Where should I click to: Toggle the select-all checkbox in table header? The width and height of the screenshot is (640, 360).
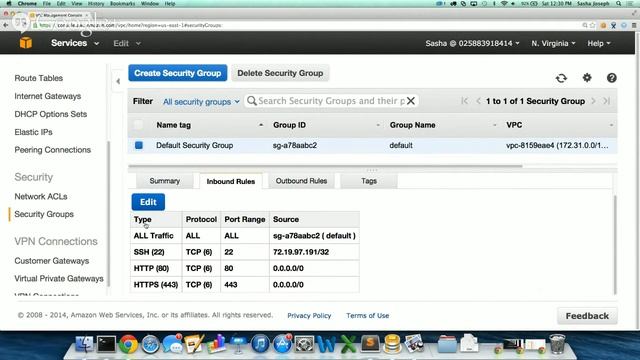pyautogui.click(x=138, y=125)
